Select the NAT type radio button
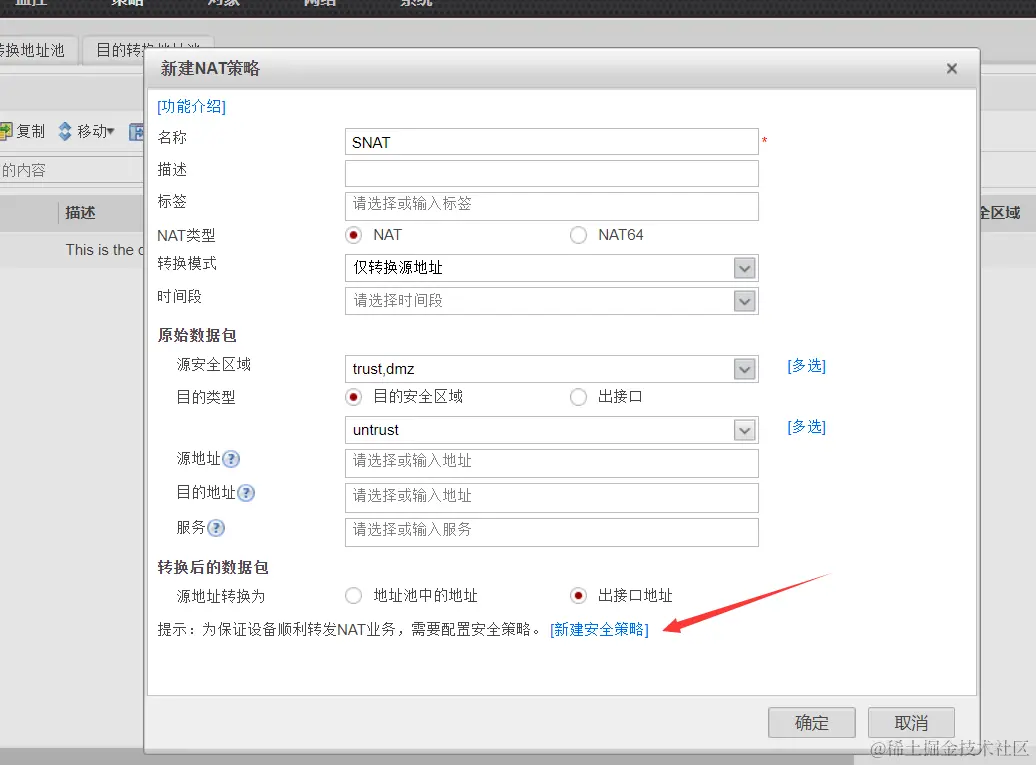This screenshot has height=765, width=1036. [353, 235]
